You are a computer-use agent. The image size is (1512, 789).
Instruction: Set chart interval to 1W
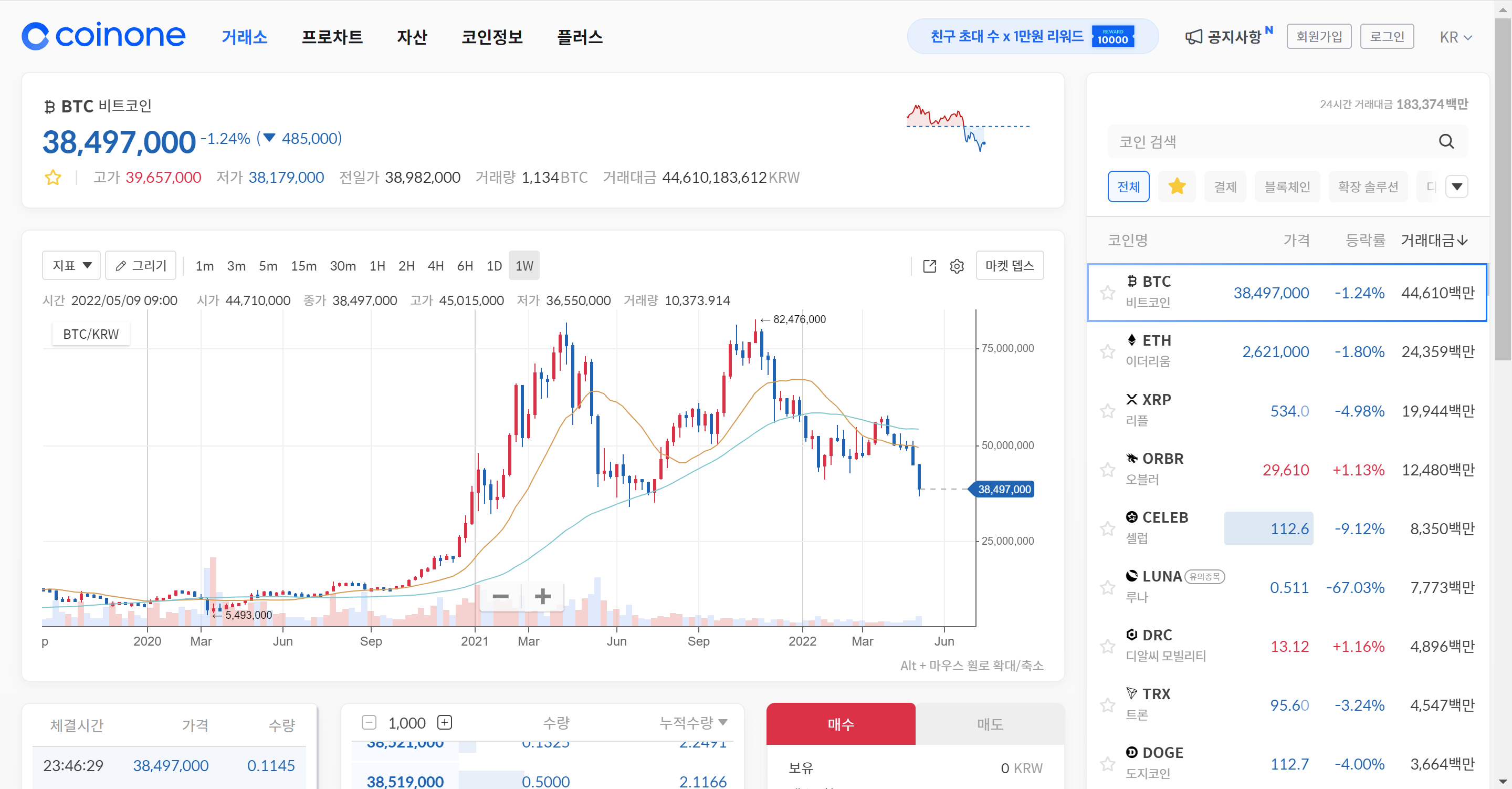524,266
